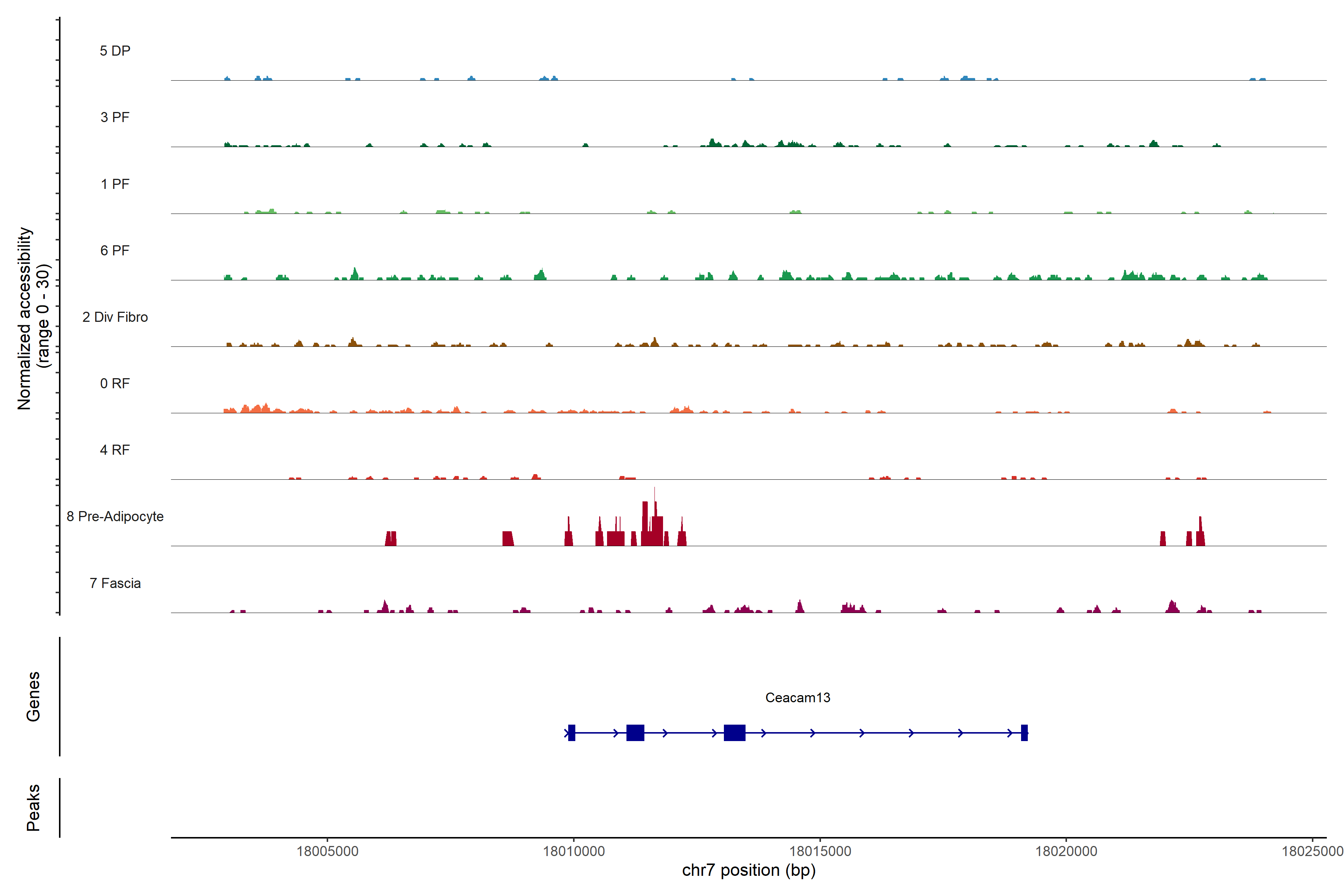Click the 5 DP track label

[x=115, y=51]
